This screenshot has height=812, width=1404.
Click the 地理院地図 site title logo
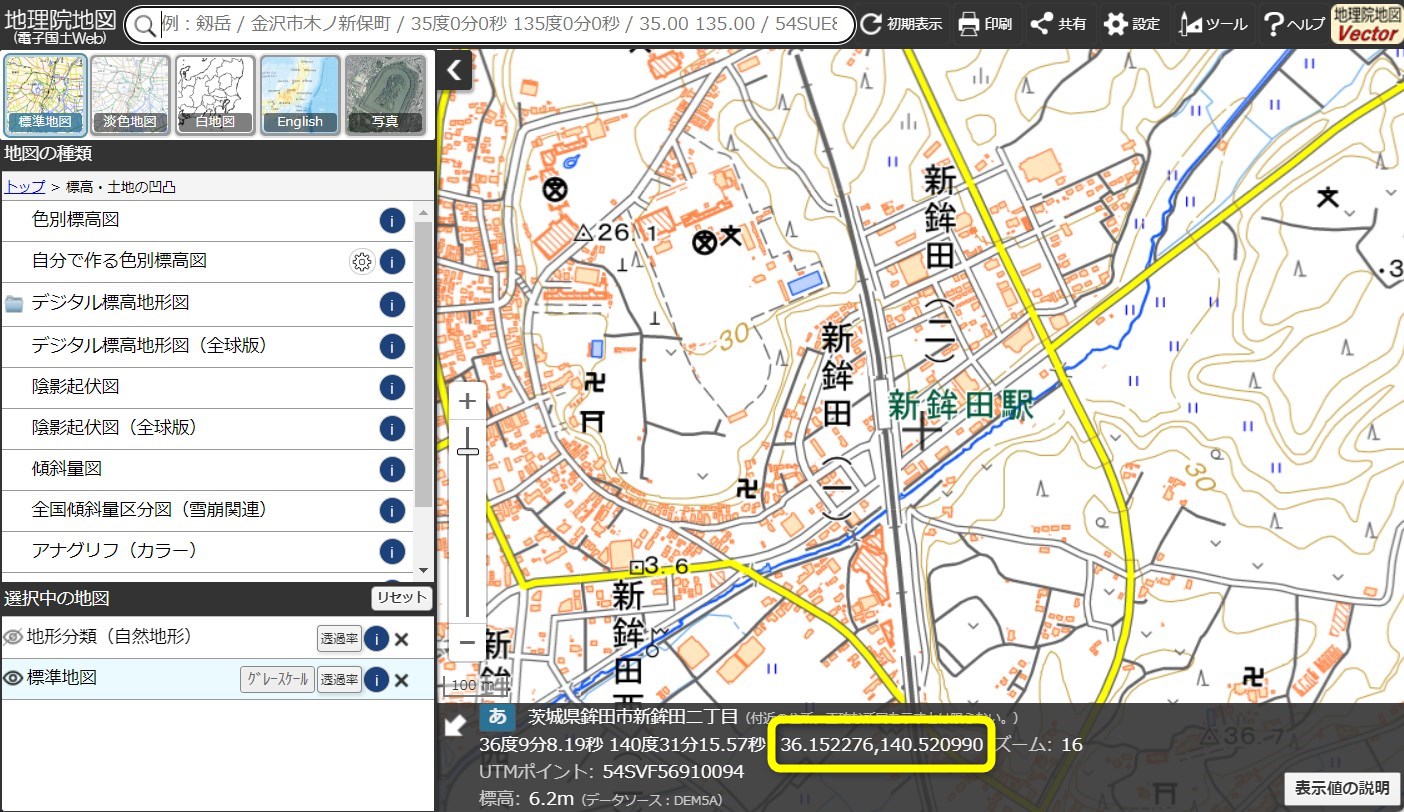(60, 25)
